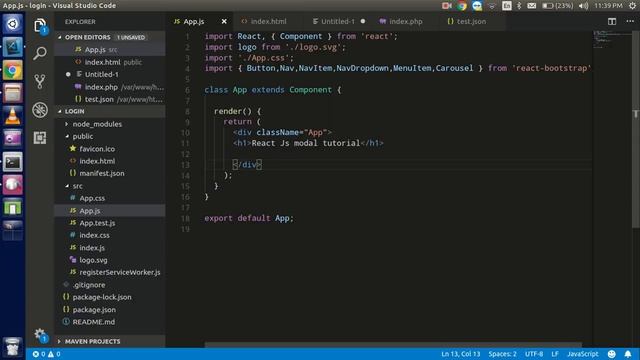Open the Ubuntu dash home button
This screenshot has height=360, width=640.
point(12,24)
